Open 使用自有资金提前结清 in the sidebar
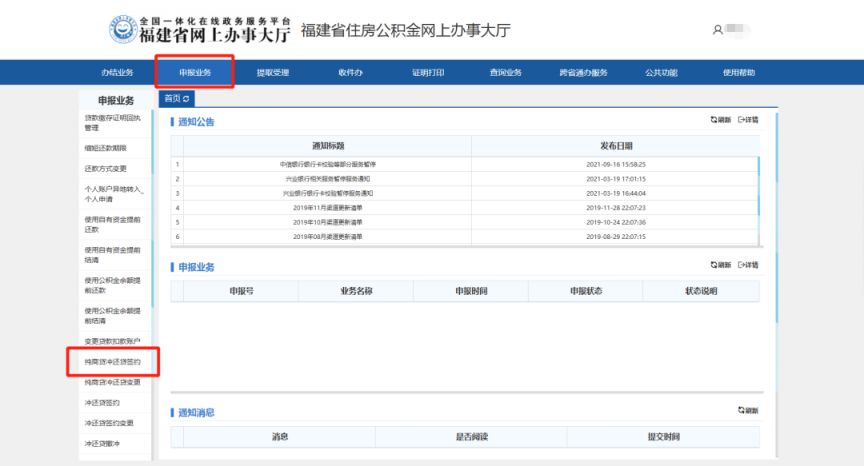The height and width of the screenshot is (466, 864). pos(112,254)
